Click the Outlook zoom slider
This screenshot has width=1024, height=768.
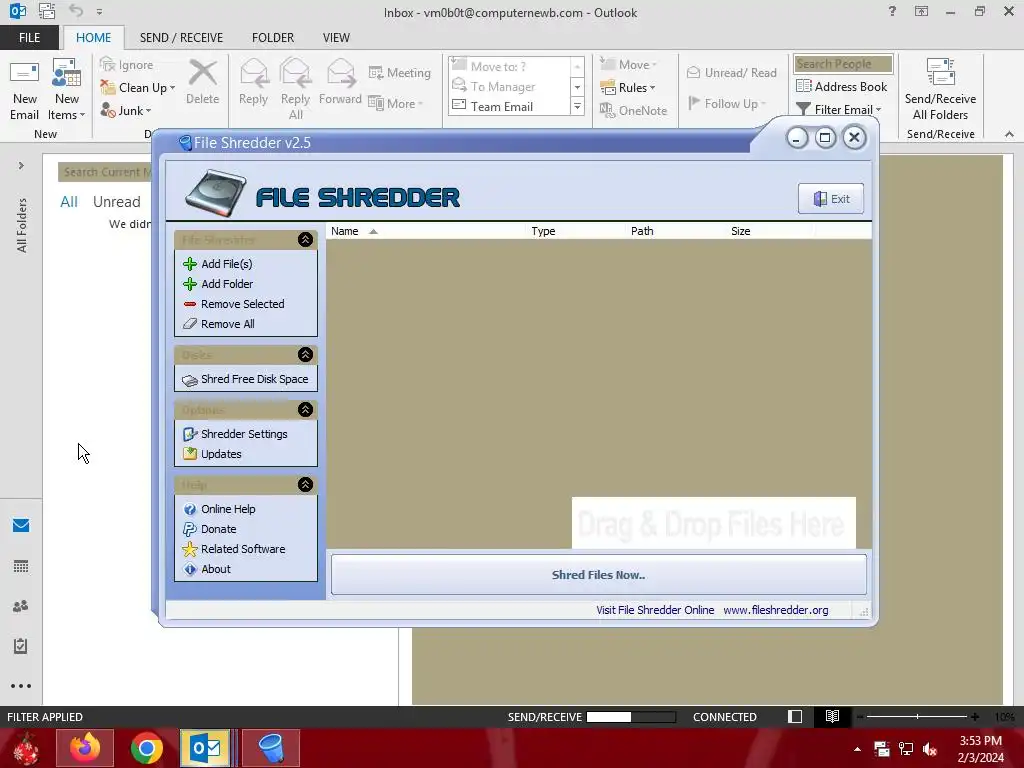tap(917, 716)
